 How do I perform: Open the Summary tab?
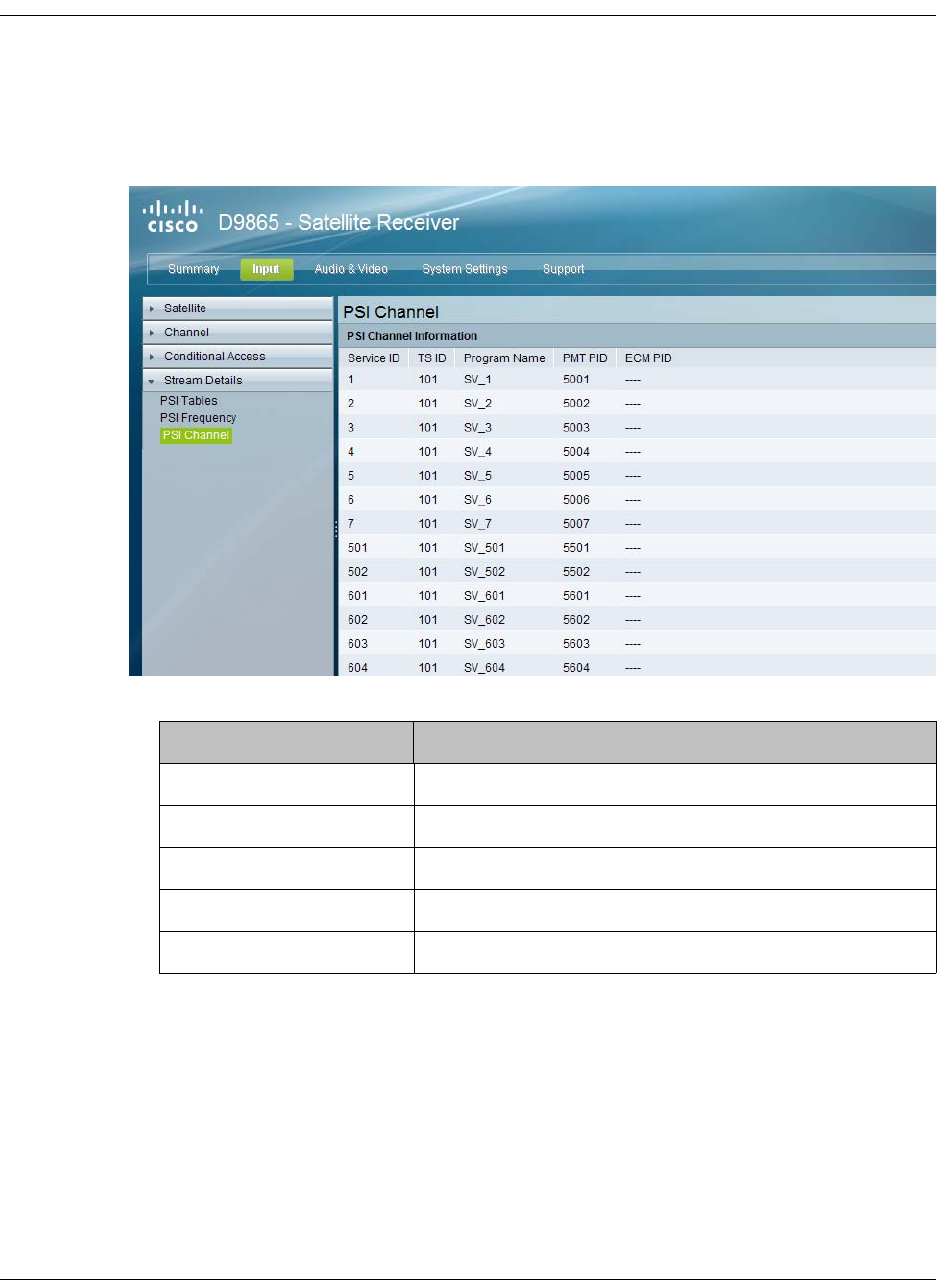(193, 269)
